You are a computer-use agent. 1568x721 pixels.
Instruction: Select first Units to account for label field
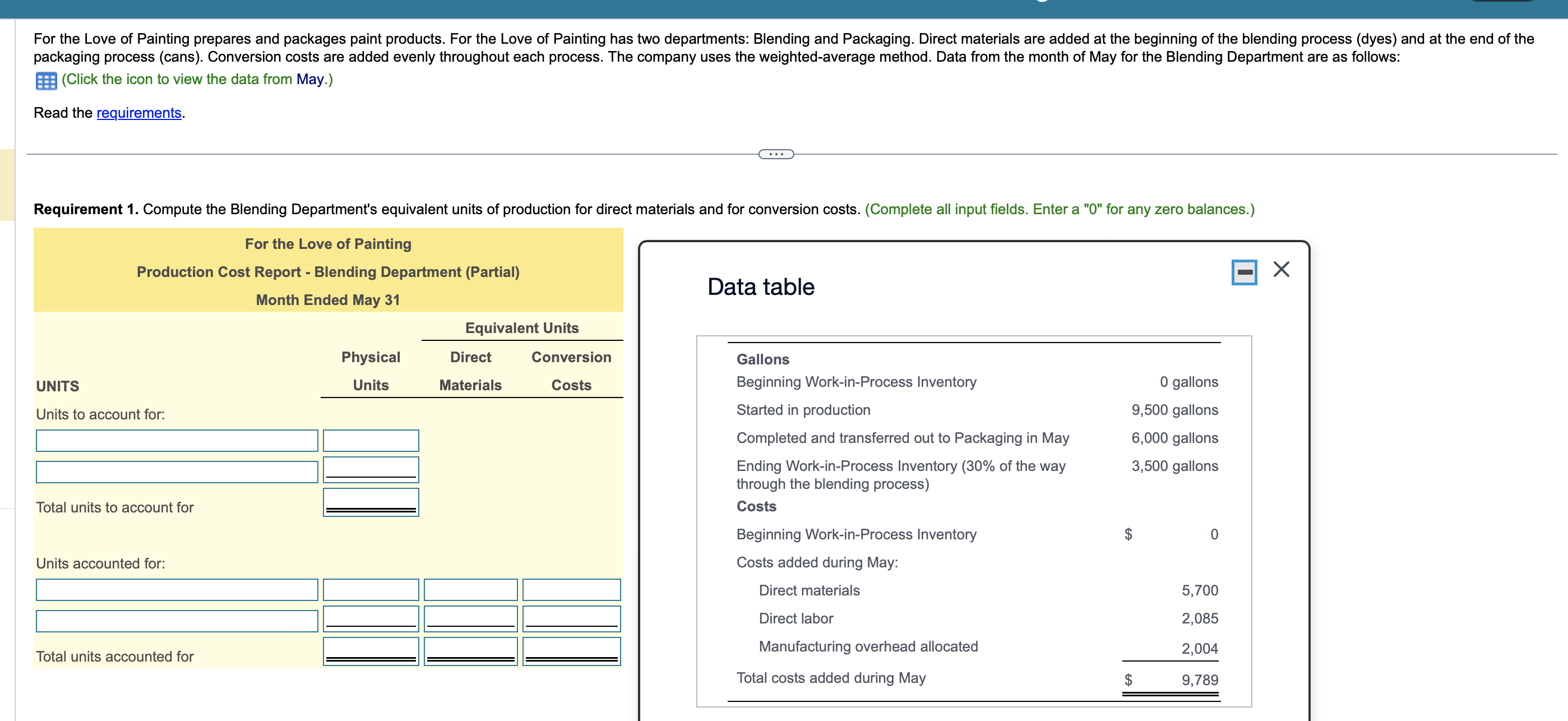tap(177, 440)
